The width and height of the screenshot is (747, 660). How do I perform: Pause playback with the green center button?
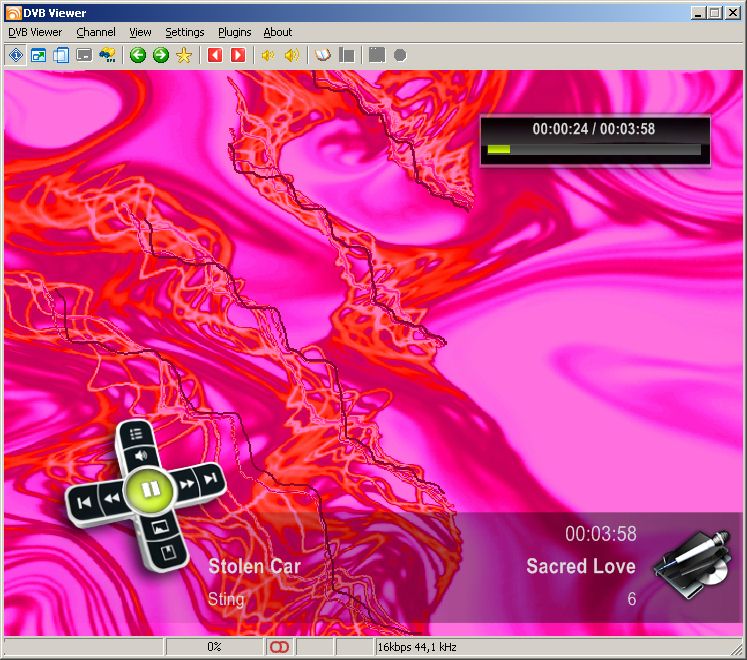click(151, 489)
